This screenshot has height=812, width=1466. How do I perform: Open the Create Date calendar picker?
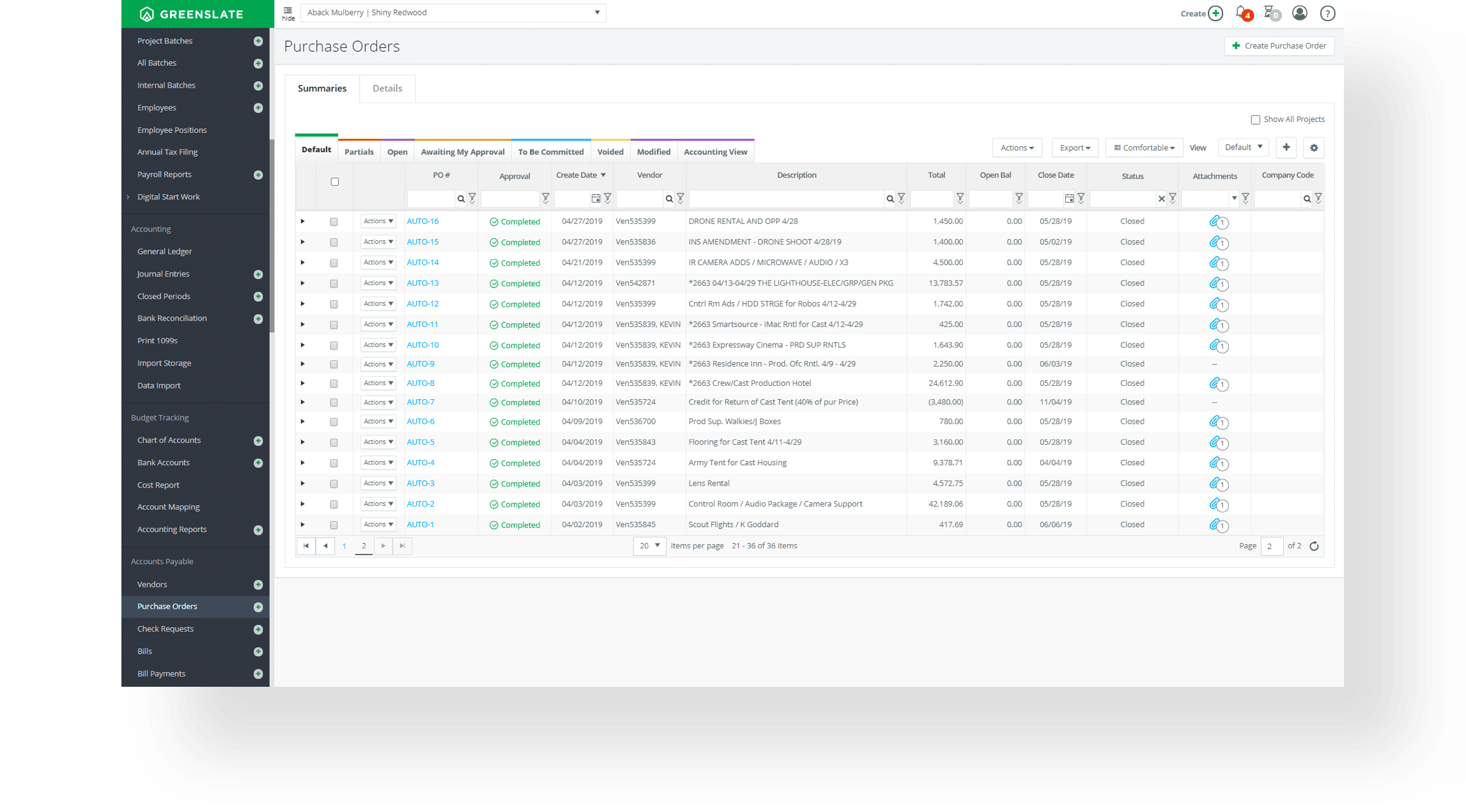pyautogui.click(x=596, y=199)
